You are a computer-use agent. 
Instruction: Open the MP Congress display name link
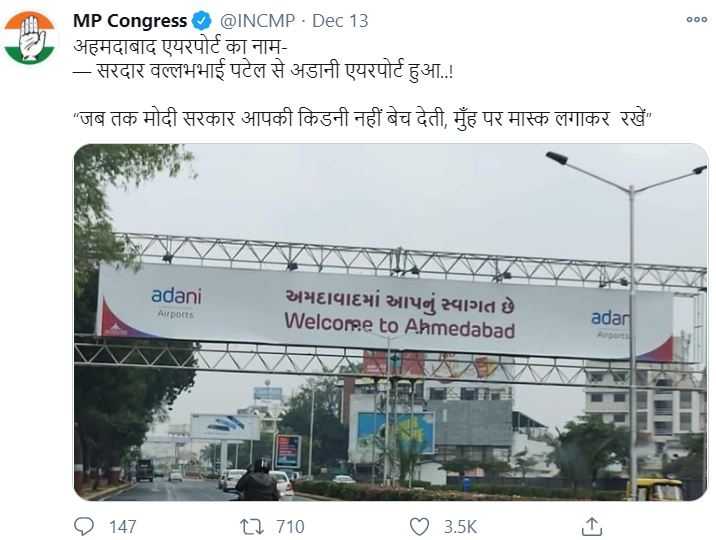130,21
